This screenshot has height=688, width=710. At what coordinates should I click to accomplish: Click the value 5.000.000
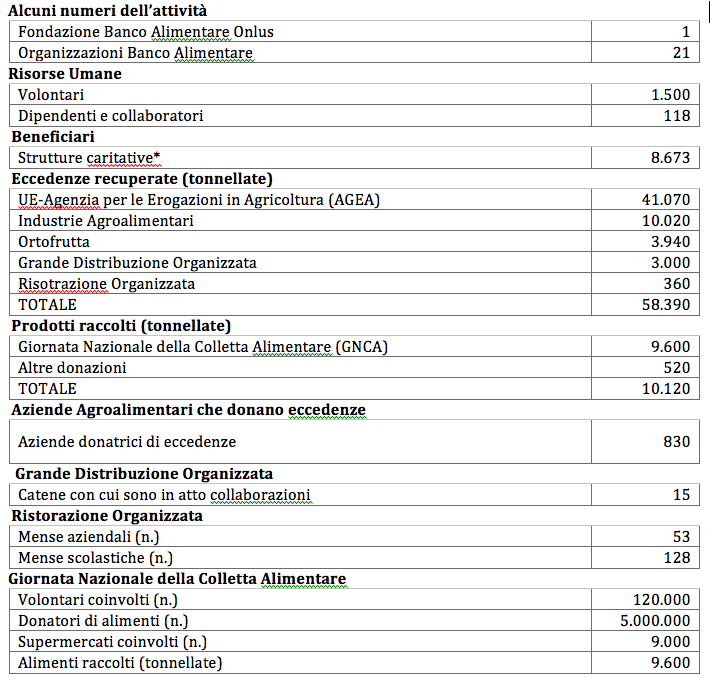pyautogui.click(x=655, y=621)
